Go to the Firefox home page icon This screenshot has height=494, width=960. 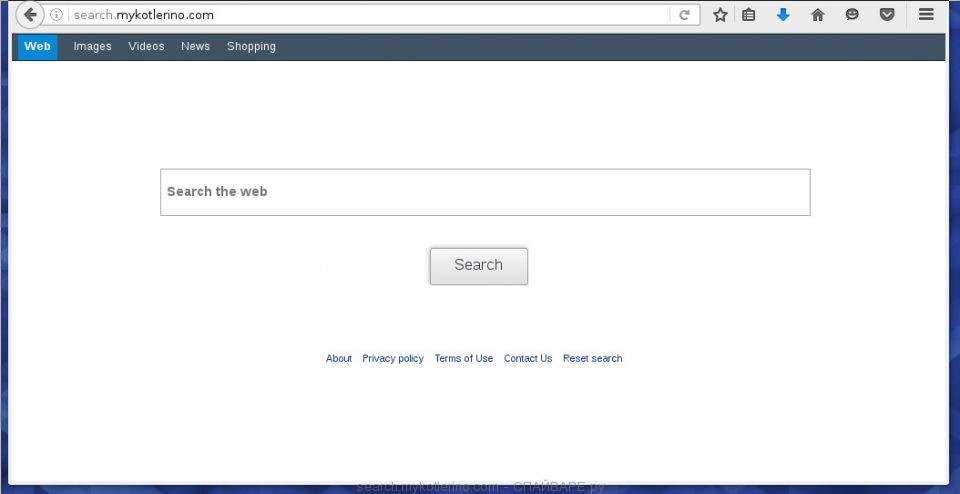tap(817, 15)
